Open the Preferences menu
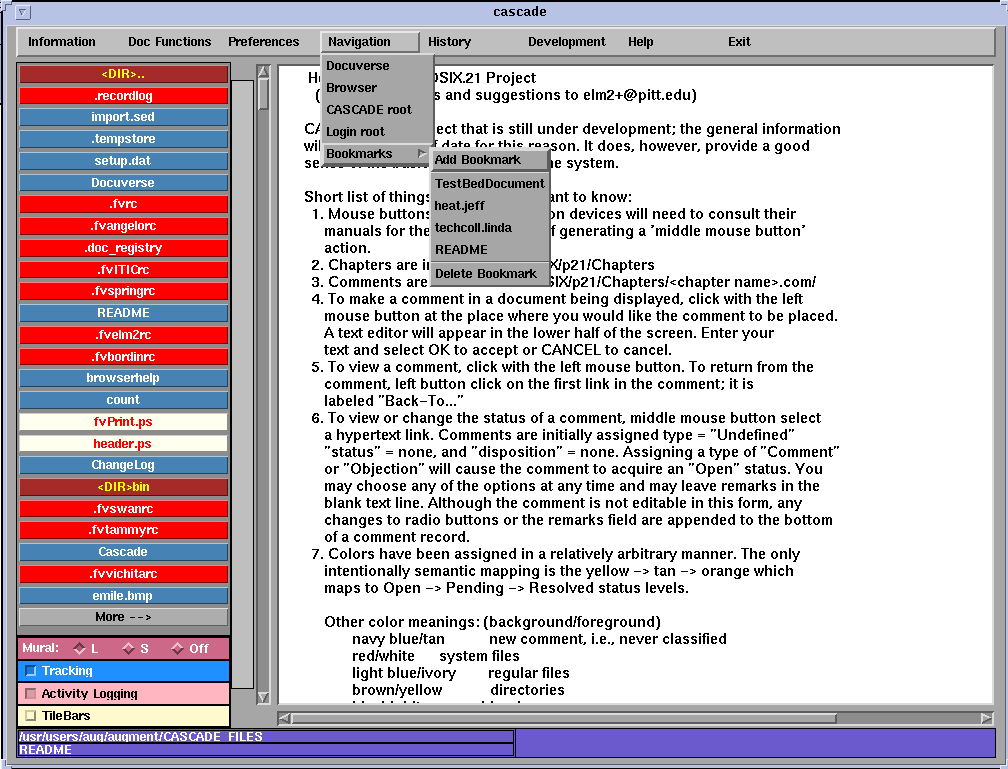Image resolution: width=1008 pixels, height=769 pixels. coord(264,42)
